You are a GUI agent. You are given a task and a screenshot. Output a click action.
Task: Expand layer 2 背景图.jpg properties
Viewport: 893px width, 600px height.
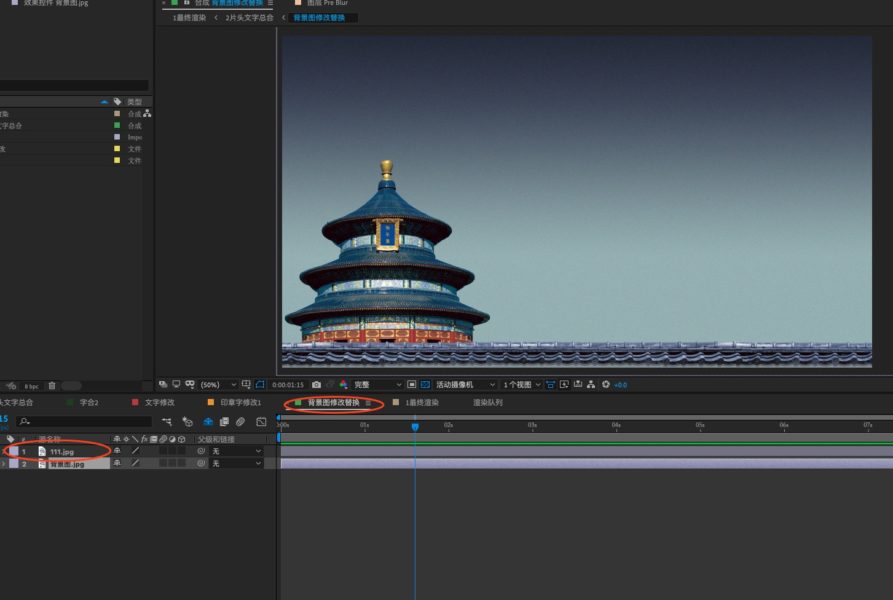[3, 464]
